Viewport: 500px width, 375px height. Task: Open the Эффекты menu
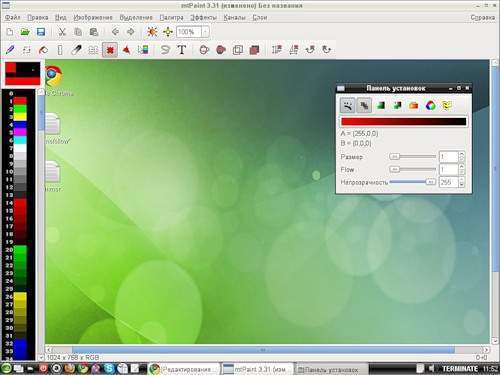pos(203,17)
